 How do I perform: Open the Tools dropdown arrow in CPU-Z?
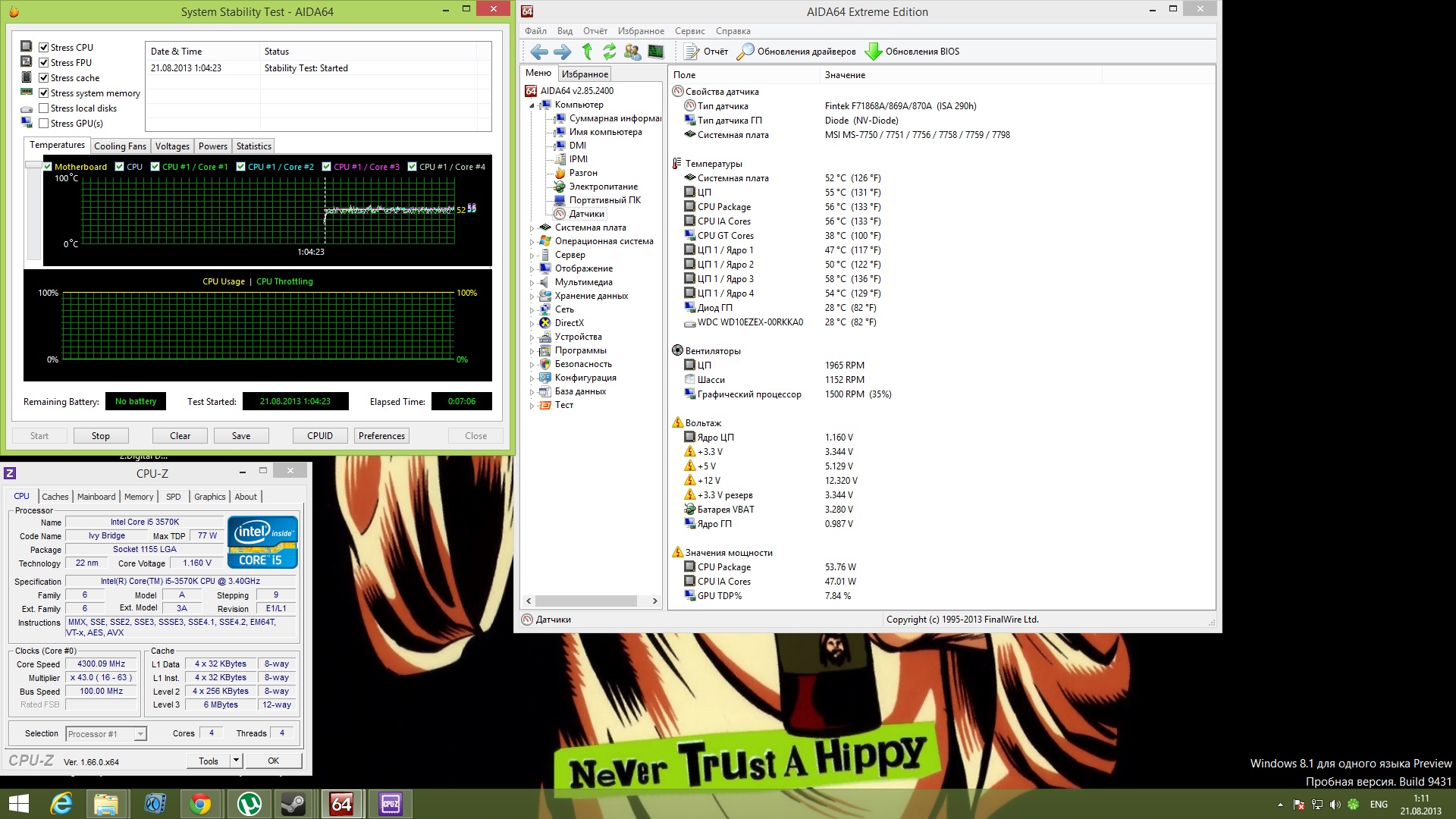pos(236,761)
